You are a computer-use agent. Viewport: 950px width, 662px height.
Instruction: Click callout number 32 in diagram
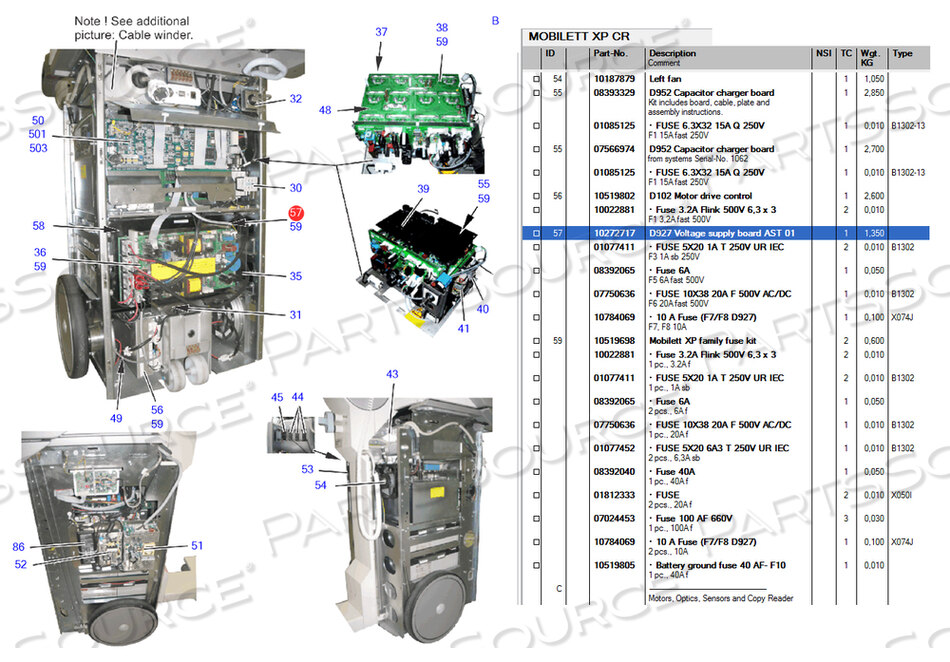[x=296, y=99]
